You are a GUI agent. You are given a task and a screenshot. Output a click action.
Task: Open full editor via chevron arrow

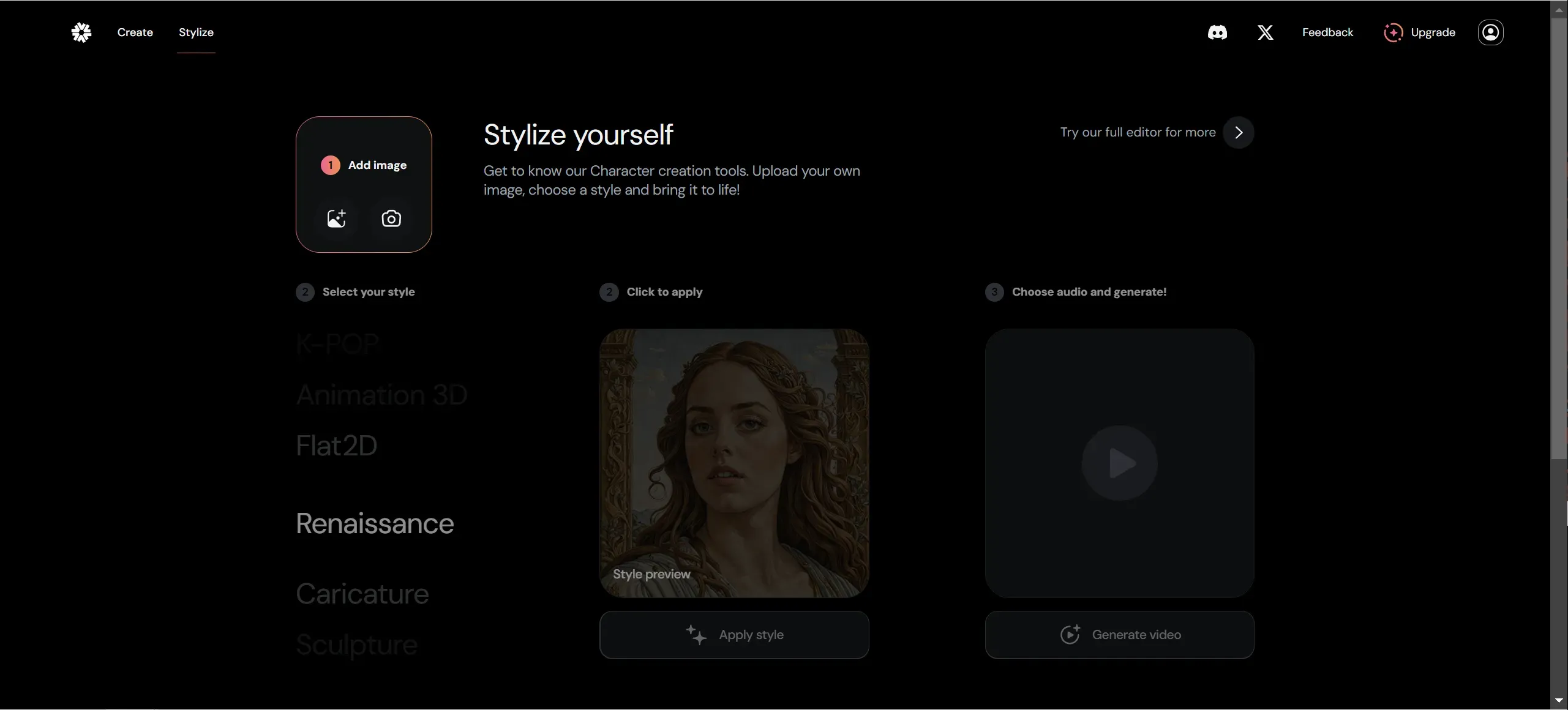click(x=1238, y=133)
